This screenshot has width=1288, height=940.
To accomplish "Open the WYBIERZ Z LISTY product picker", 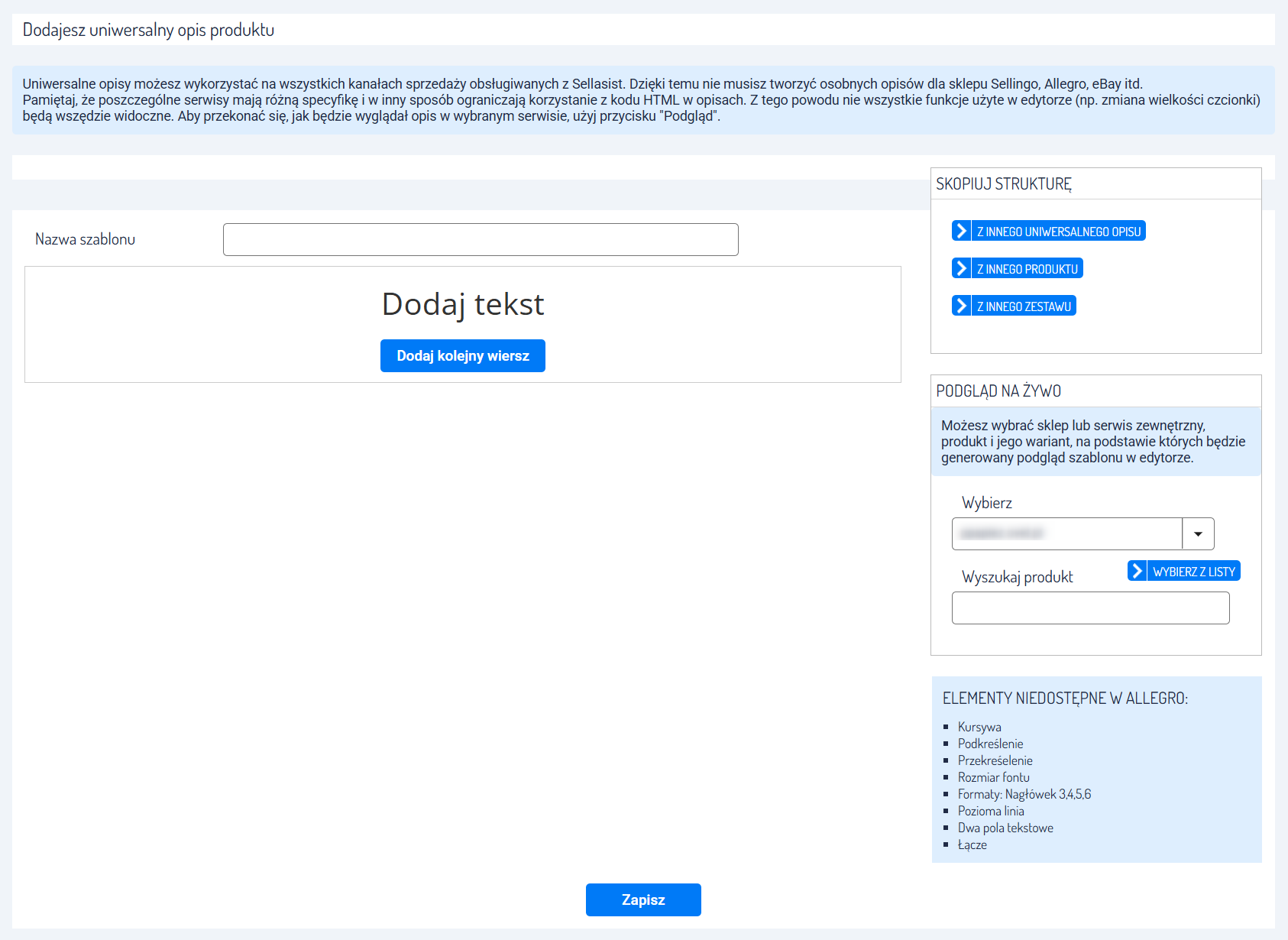I will (1193, 572).
